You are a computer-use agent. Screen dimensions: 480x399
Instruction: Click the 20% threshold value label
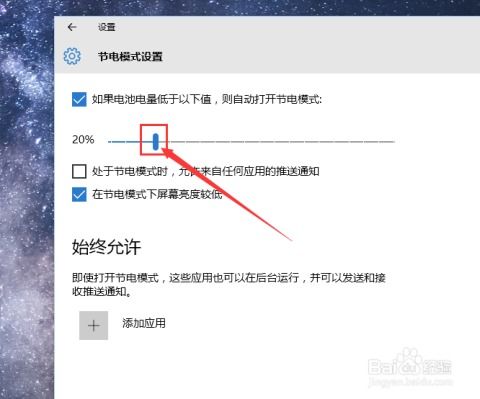[83, 139]
